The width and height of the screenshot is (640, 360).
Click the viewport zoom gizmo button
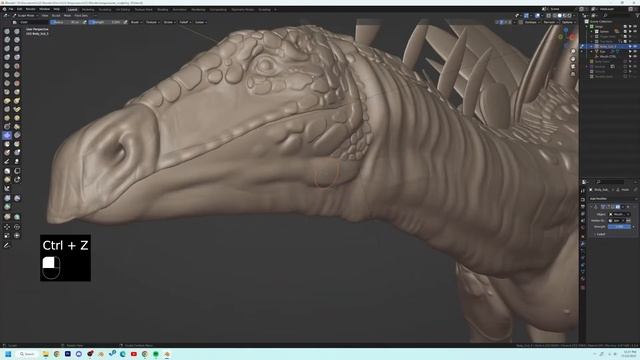pyautogui.click(x=573, y=51)
